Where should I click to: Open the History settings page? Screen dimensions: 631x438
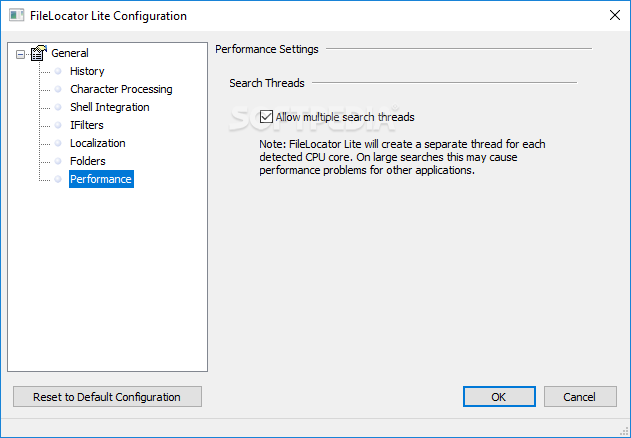click(87, 71)
